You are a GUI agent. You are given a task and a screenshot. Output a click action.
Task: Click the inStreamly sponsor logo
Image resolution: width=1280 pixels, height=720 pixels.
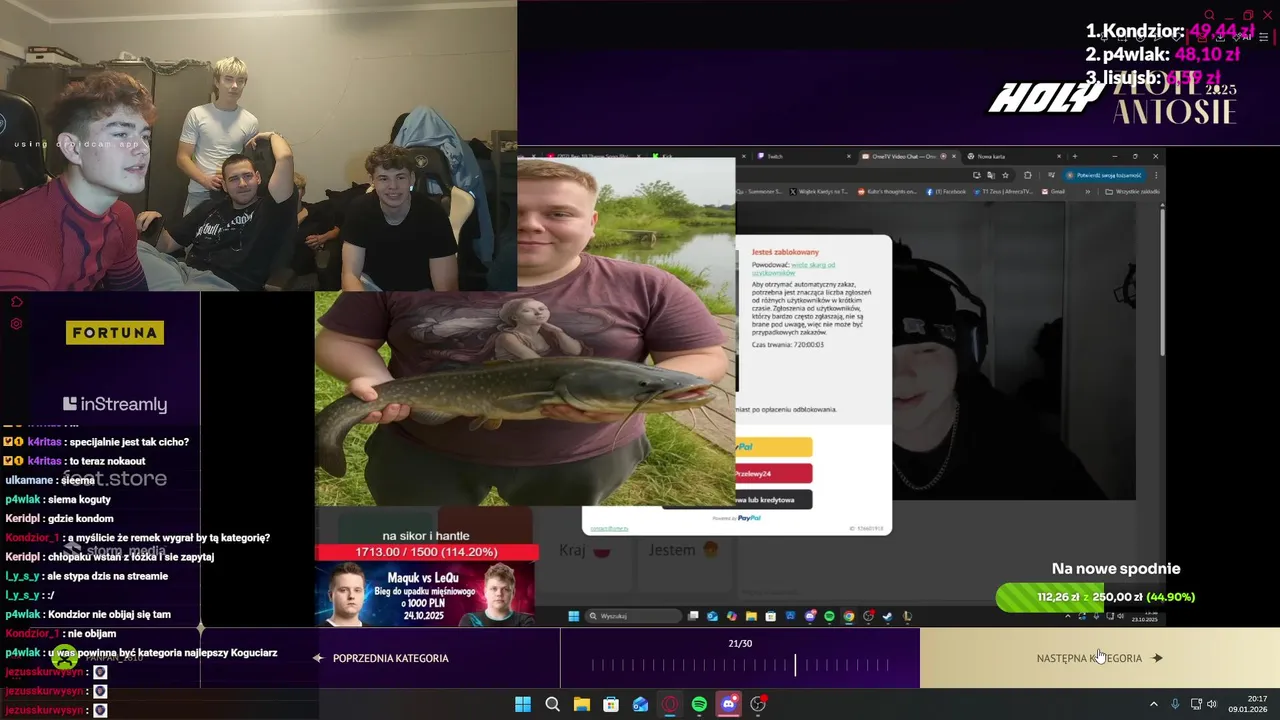coord(115,404)
